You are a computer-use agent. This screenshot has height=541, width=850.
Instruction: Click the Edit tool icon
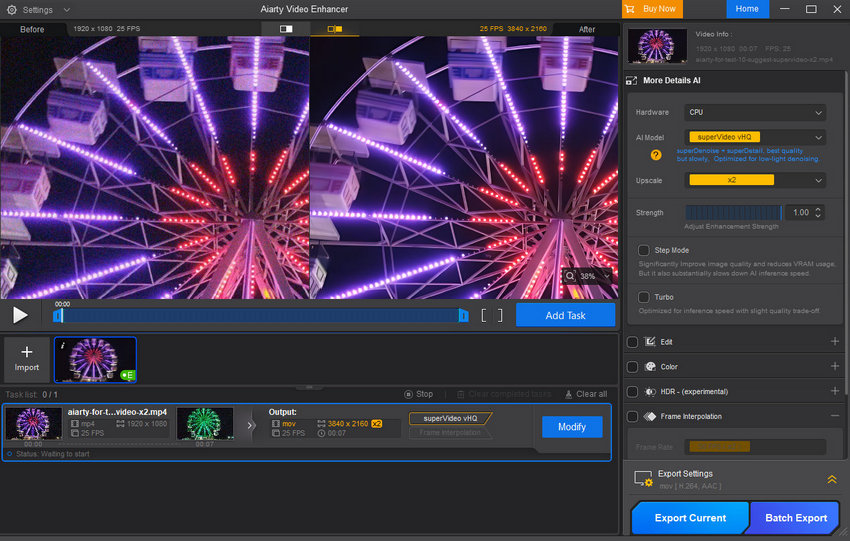[650, 342]
